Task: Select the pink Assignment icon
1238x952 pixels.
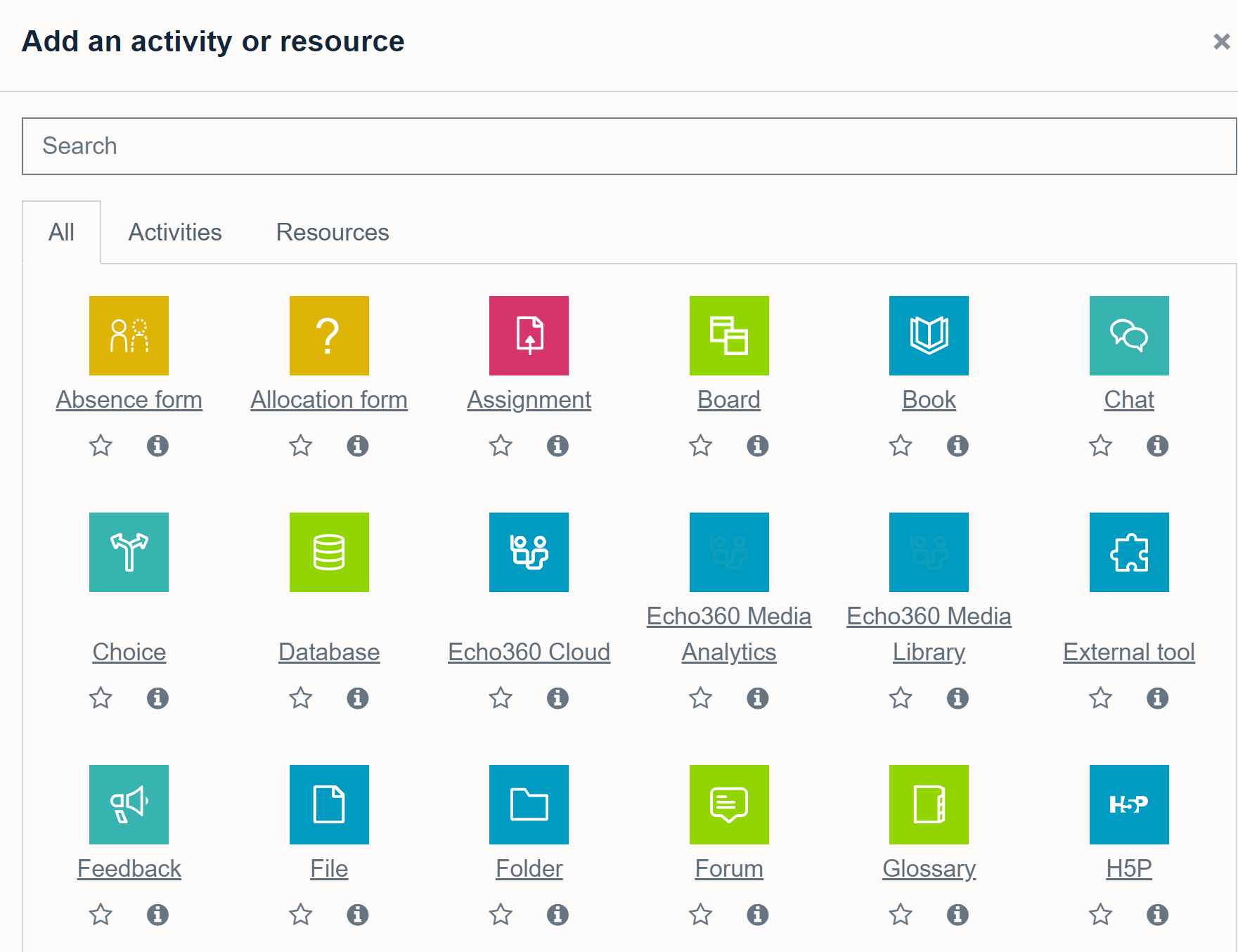Action: tap(529, 335)
